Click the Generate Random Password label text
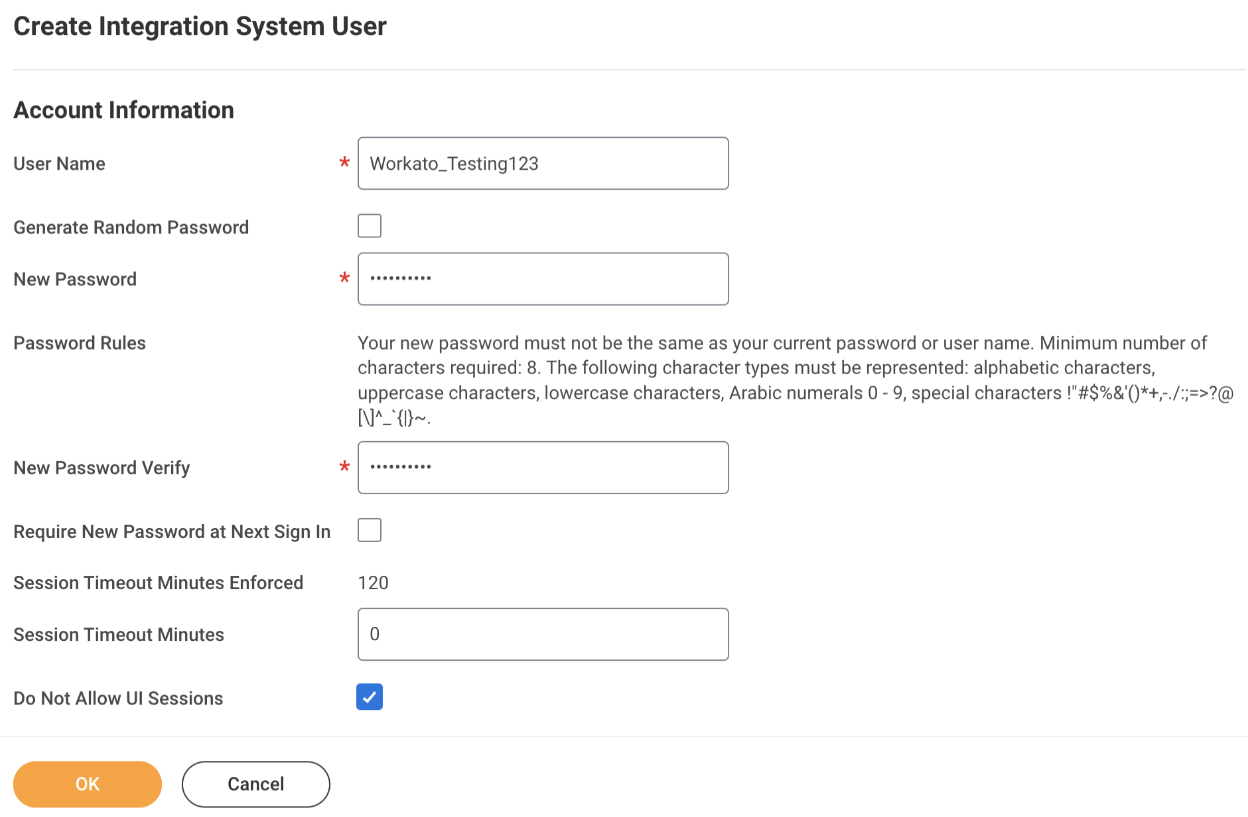This screenshot has width=1248, height=817. [131, 227]
